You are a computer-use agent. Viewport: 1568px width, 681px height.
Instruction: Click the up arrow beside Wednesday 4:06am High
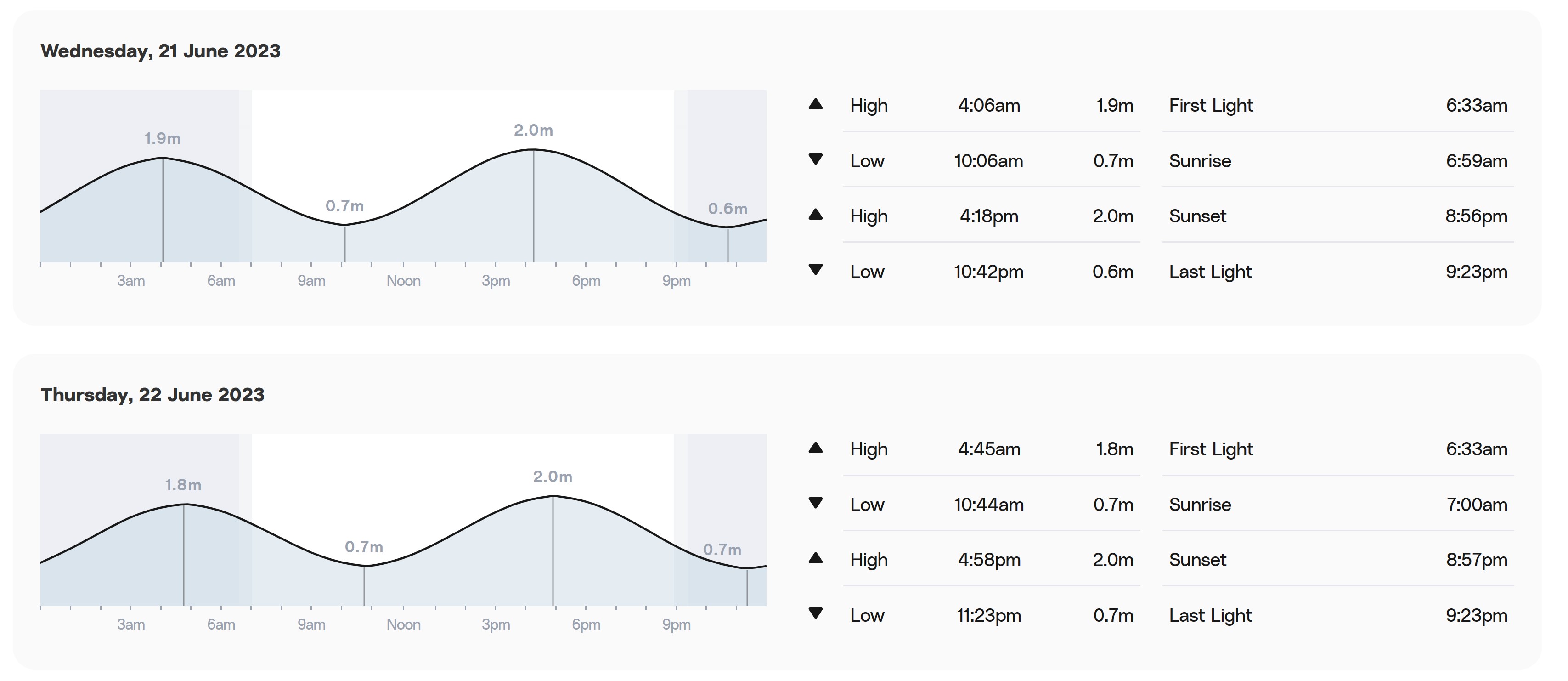click(x=816, y=104)
